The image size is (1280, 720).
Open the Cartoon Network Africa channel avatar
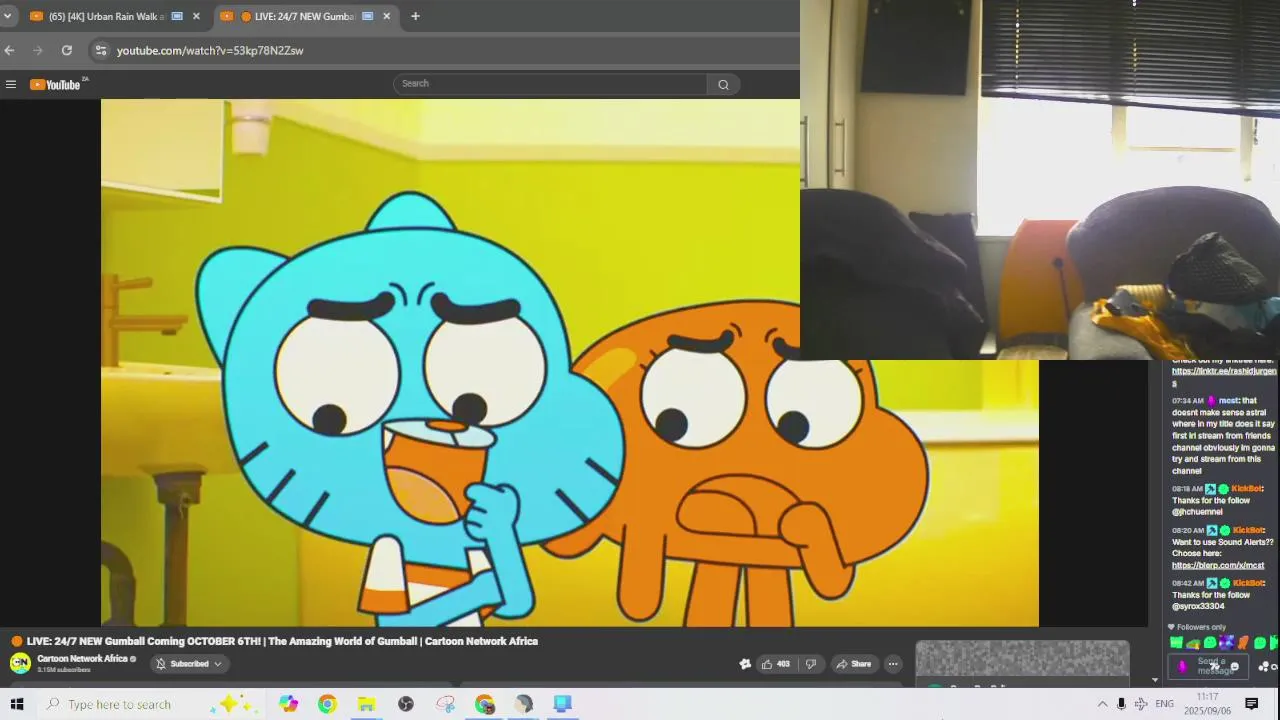pos(20,663)
